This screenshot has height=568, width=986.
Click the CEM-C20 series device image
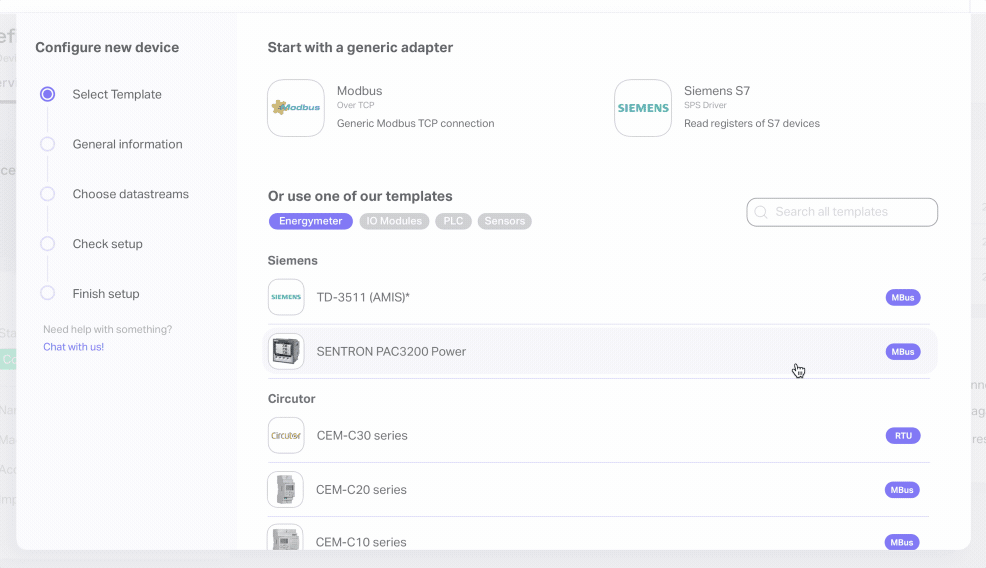coord(285,489)
